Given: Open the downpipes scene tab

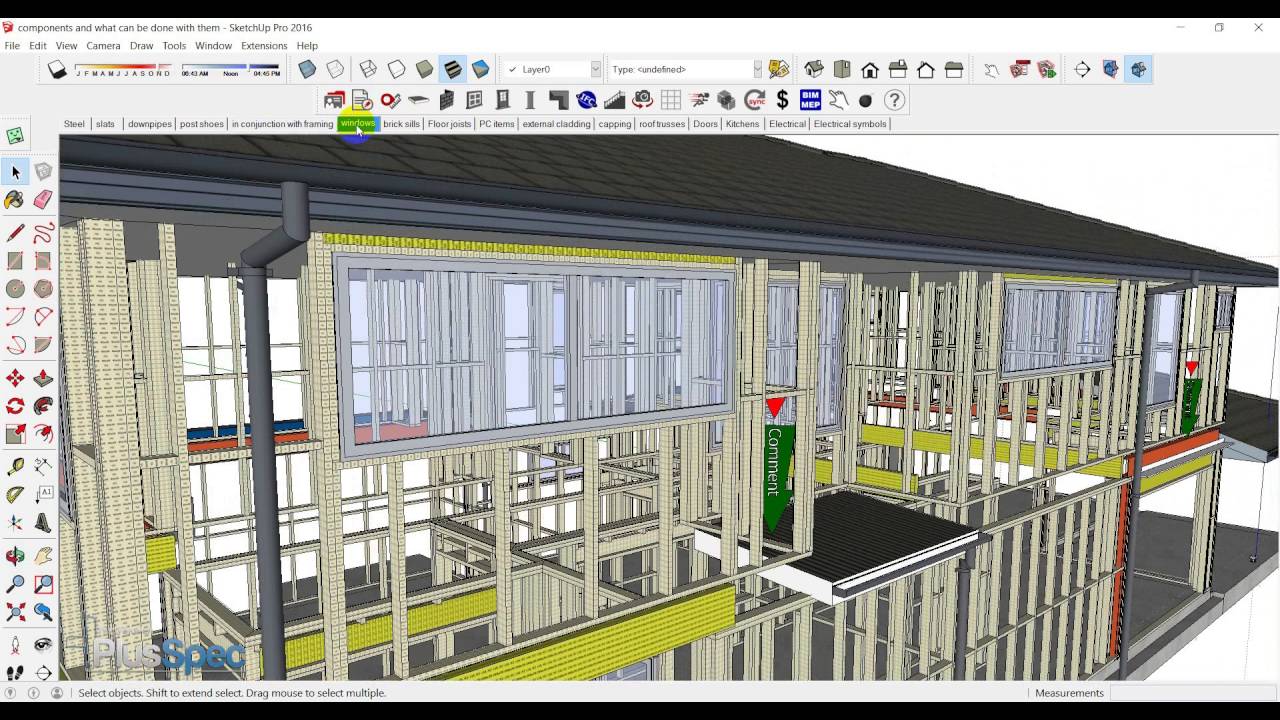Looking at the screenshot, I should click(x=150, y=124).
